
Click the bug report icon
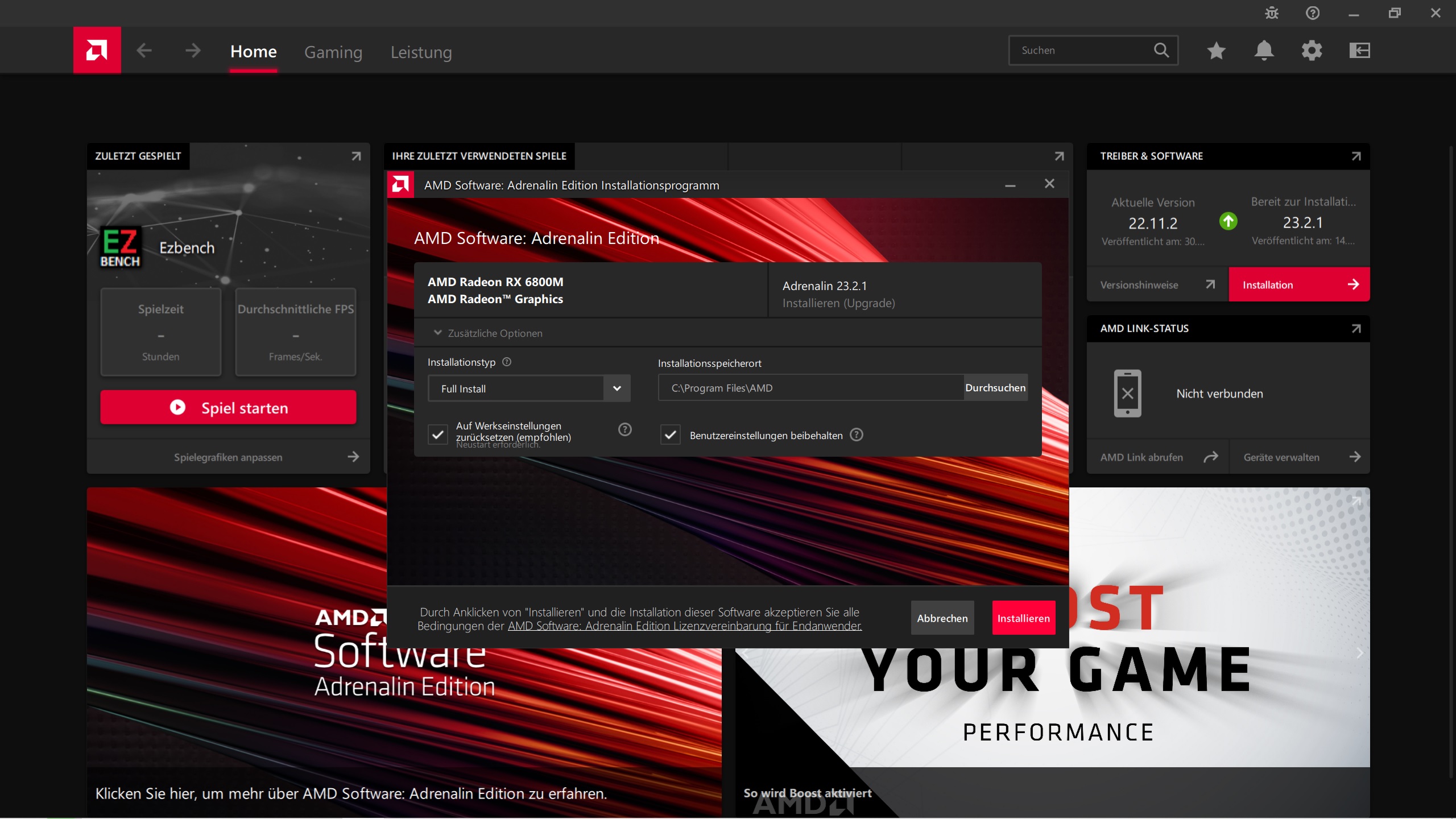point(1272,13)
